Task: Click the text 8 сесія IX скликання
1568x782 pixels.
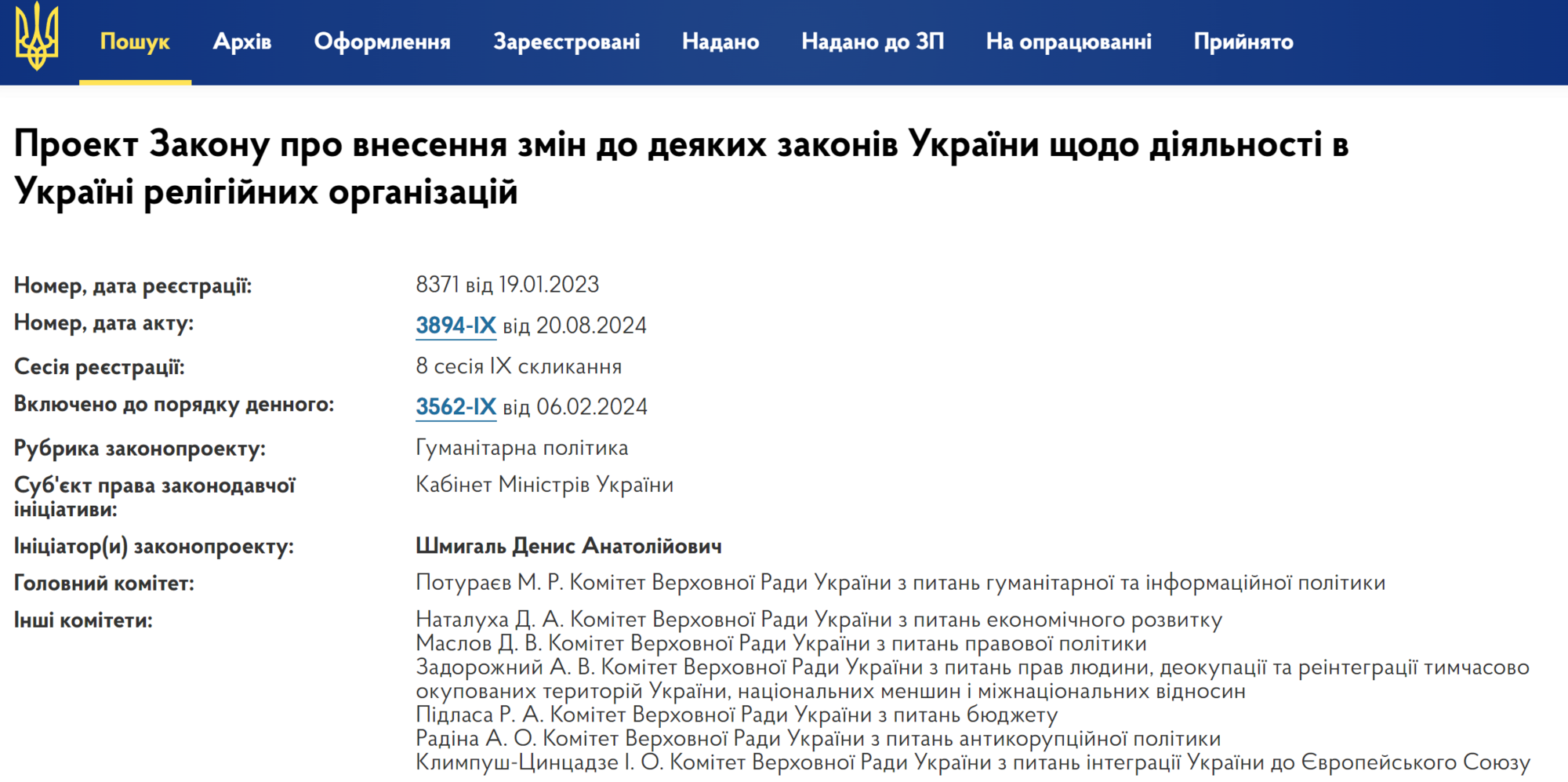Action: tap(518, 366)
